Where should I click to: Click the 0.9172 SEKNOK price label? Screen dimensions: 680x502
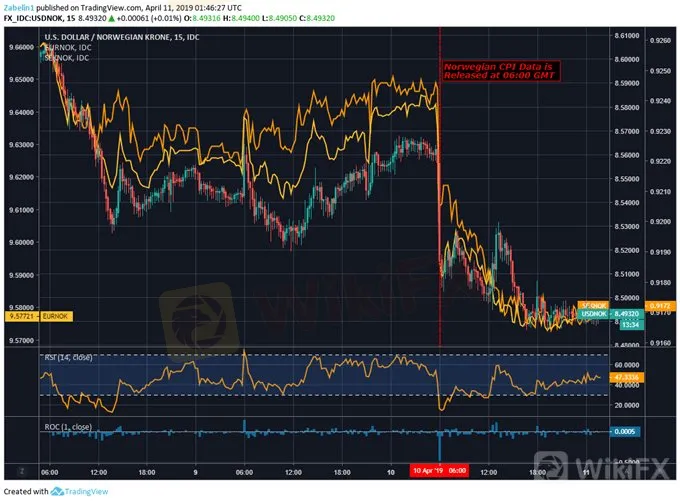coord(660,306)
